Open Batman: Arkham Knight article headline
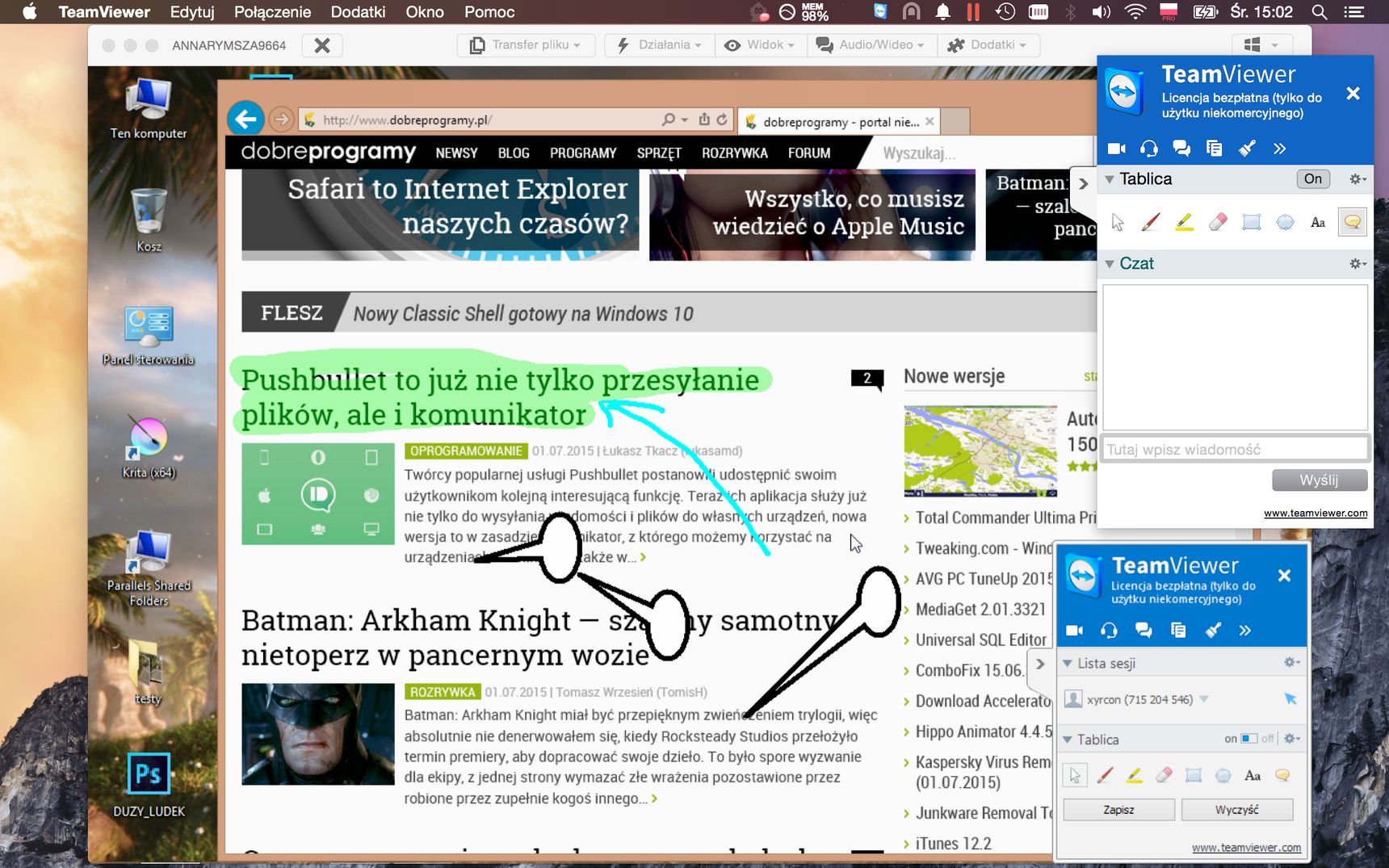This screenshot has height=868, width=1389. [x=541, y=637]
